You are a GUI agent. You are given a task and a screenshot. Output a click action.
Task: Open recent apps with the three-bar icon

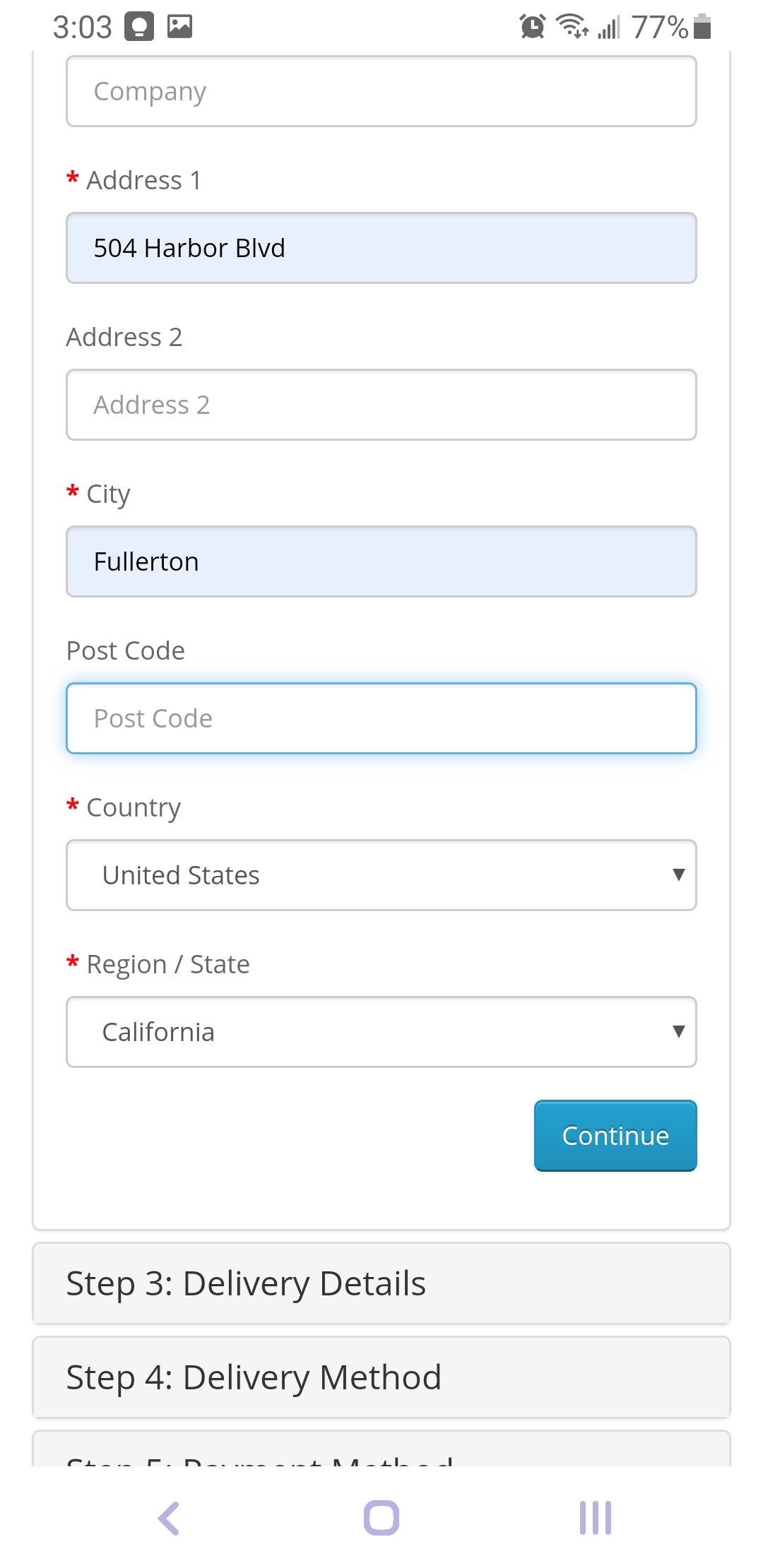pos(595,1518)
